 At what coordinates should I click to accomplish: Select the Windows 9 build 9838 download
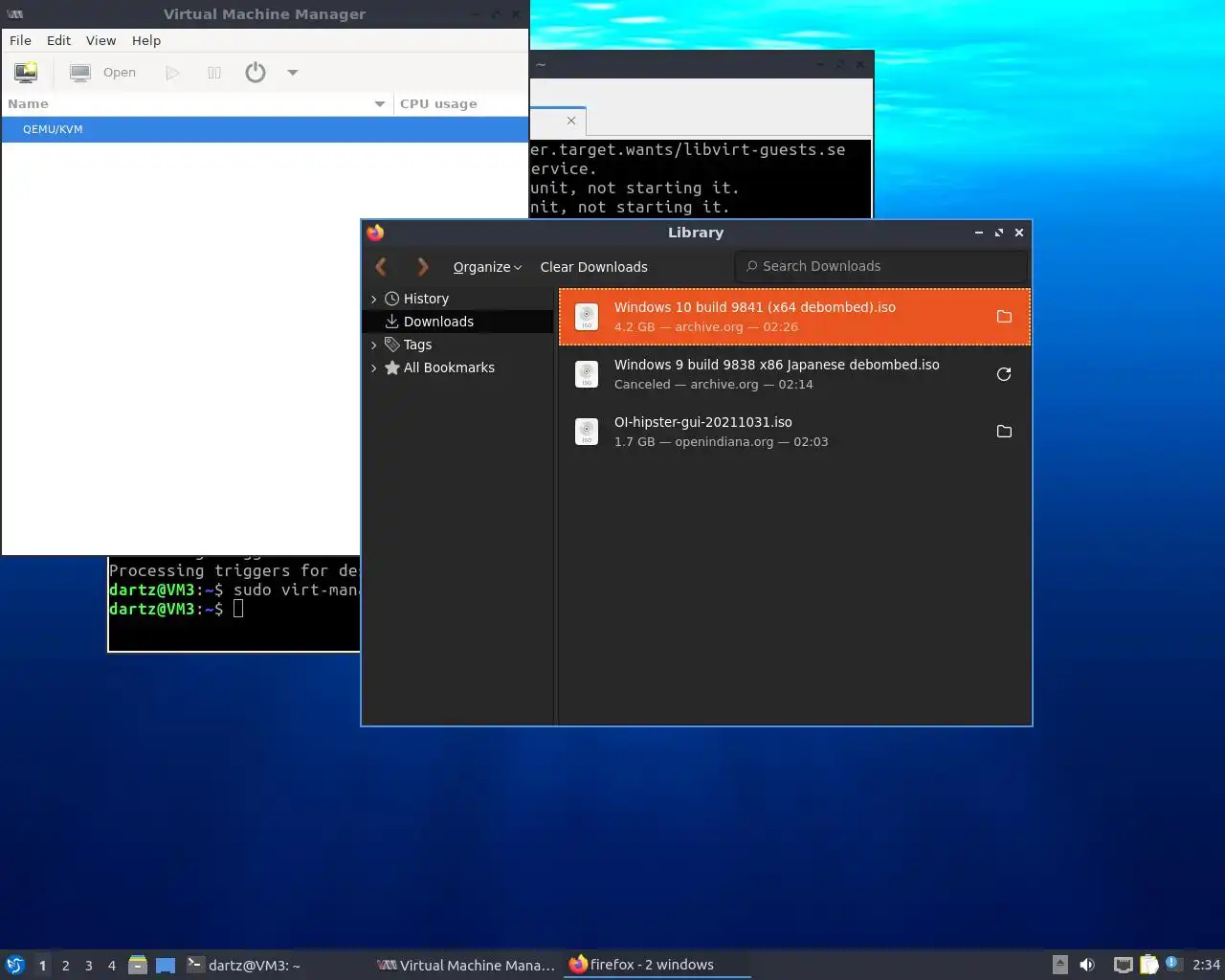(794, 374)
